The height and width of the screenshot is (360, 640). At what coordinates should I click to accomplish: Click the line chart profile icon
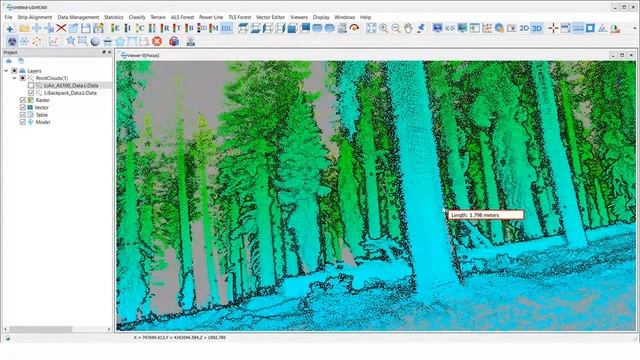54,41
